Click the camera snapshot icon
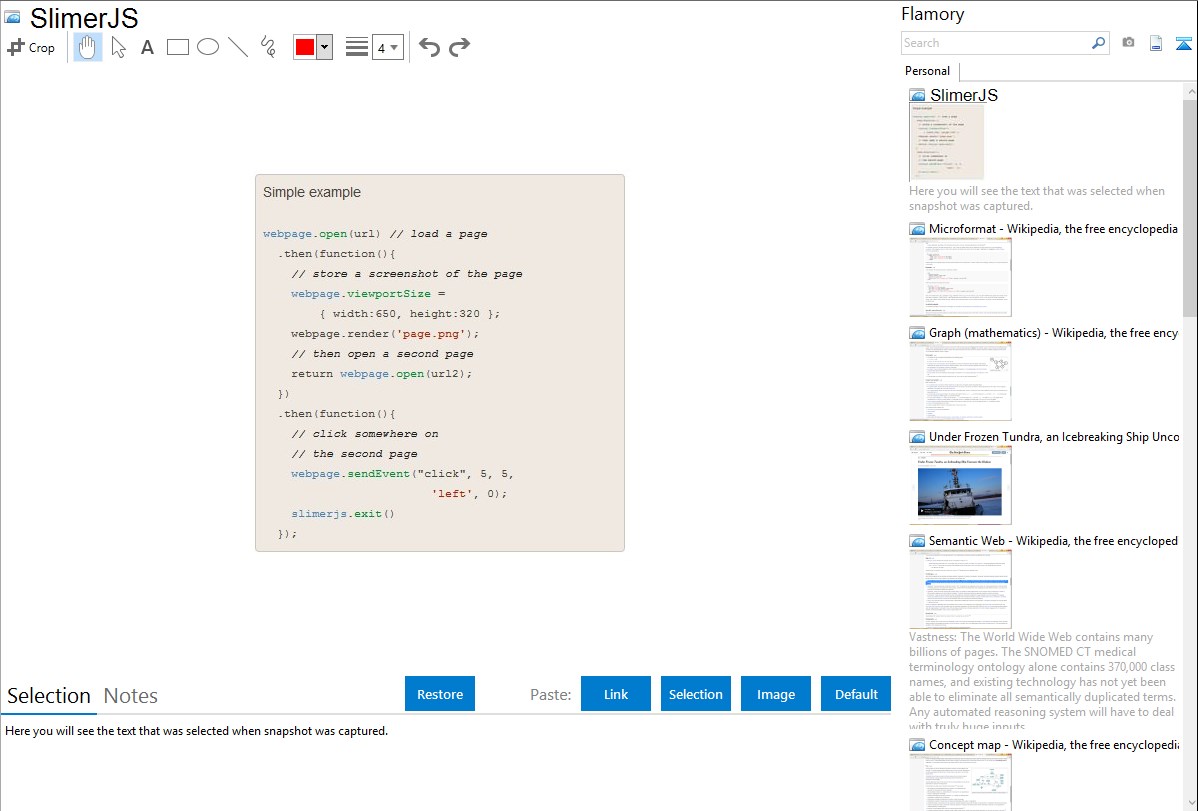 point(1128,43)
